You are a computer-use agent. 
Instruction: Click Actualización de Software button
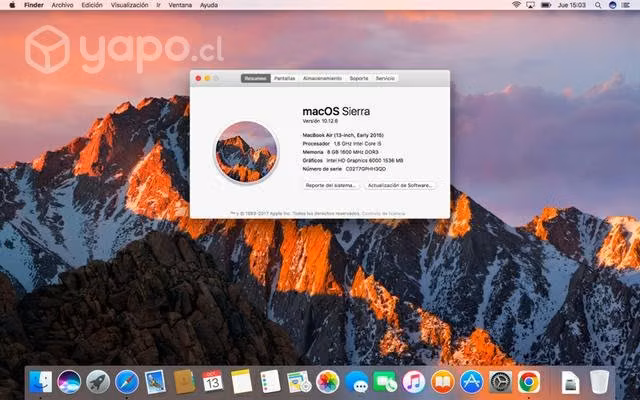click(x=400, y=185)
